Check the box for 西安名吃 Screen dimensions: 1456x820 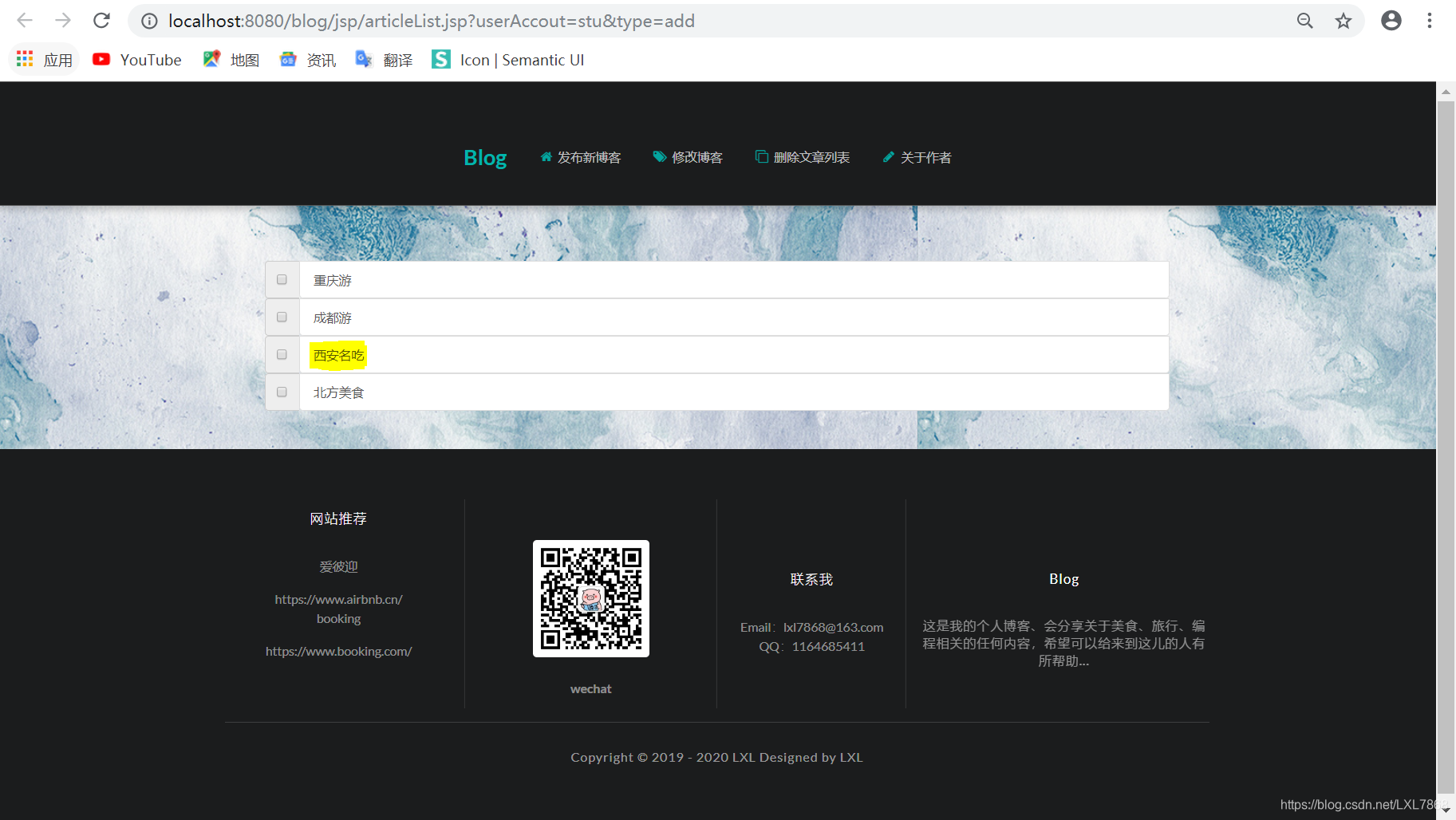(x=282, y=354)
